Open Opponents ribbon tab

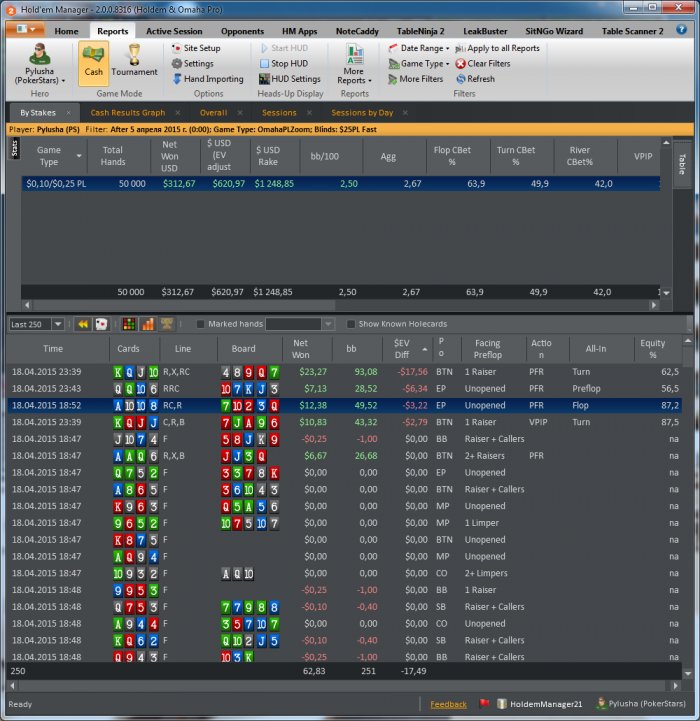tap(242, 31)
